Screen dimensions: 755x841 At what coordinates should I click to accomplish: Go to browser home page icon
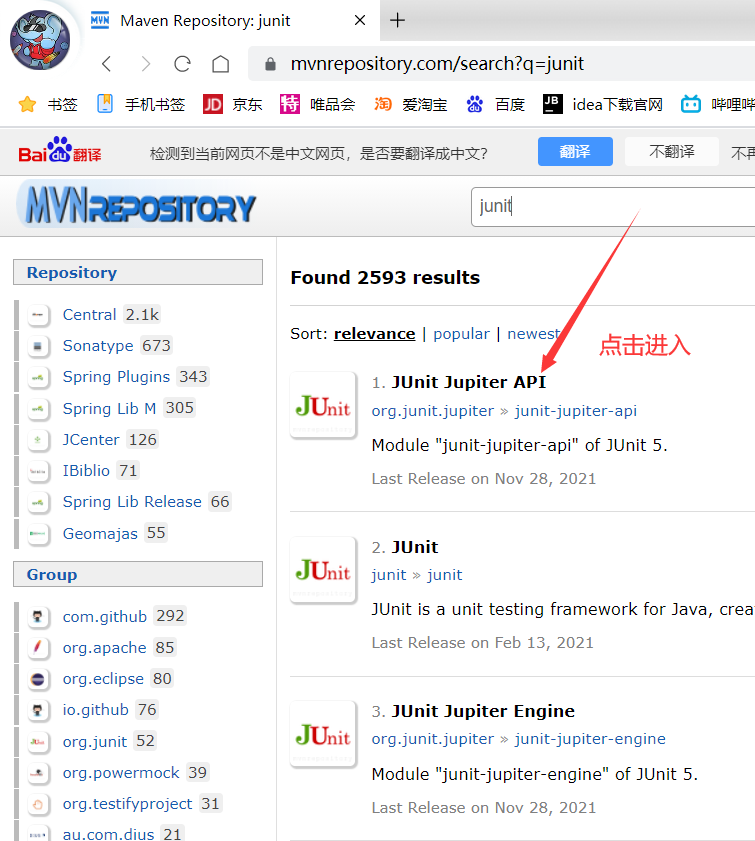[220, 64]
